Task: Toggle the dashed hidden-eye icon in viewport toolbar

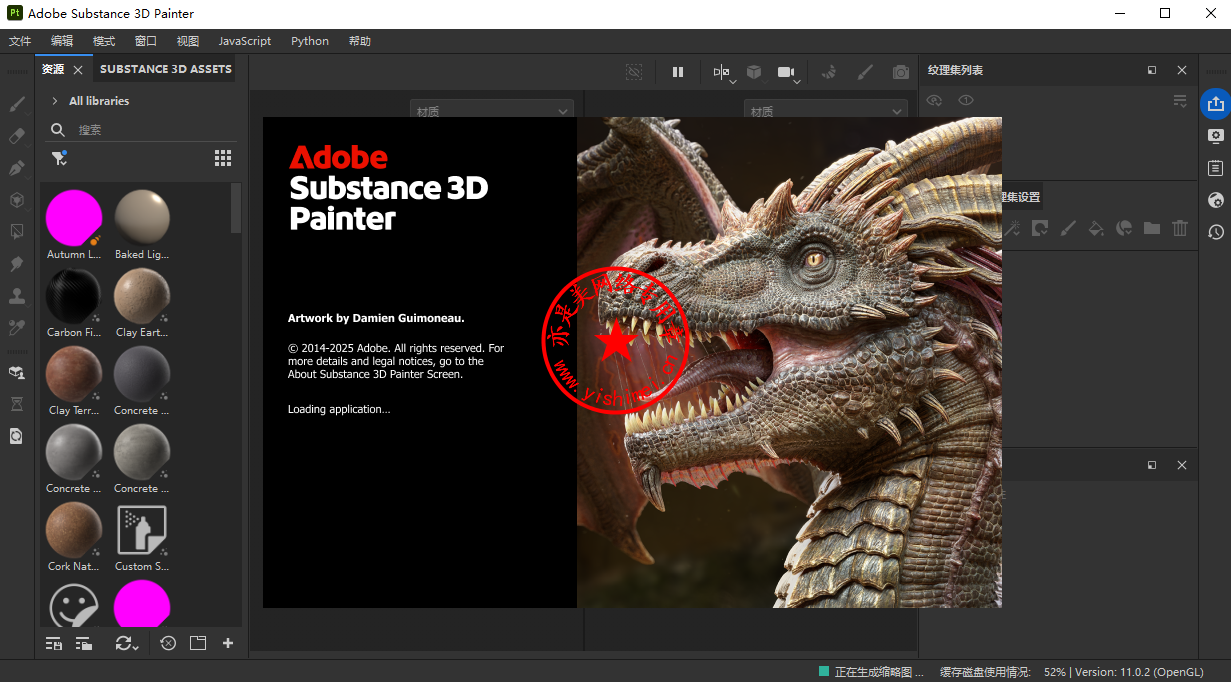Action: coord(634,72)
